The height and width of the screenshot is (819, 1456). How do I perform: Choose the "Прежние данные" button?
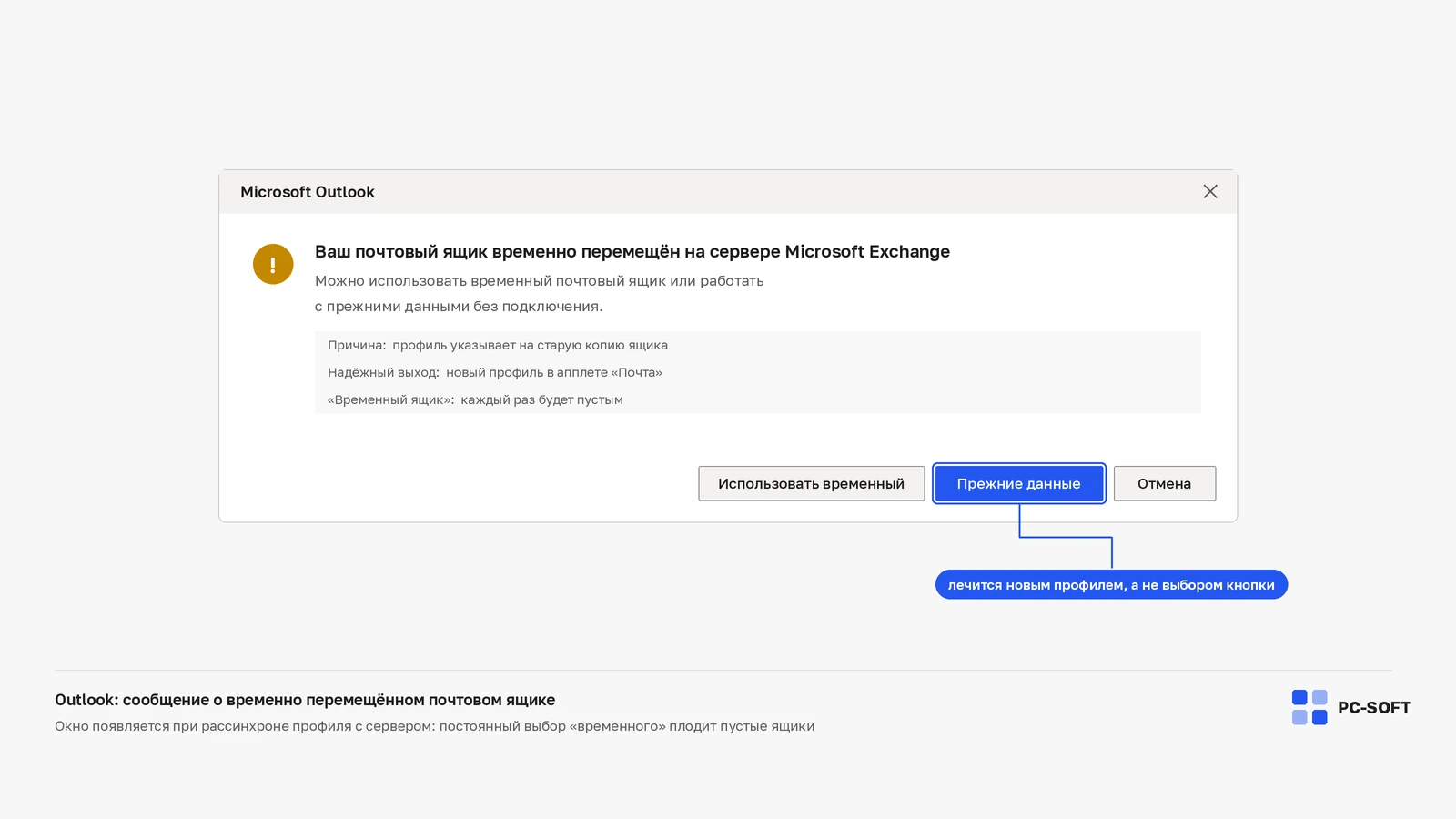[1018, 483]
